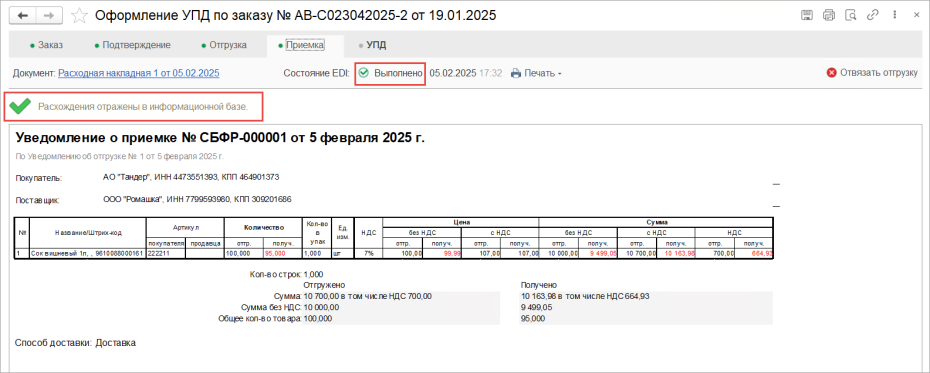
Task: Click the Уведомление о приемке № СБФР-000001 heading
Action: tap(220, 138)
